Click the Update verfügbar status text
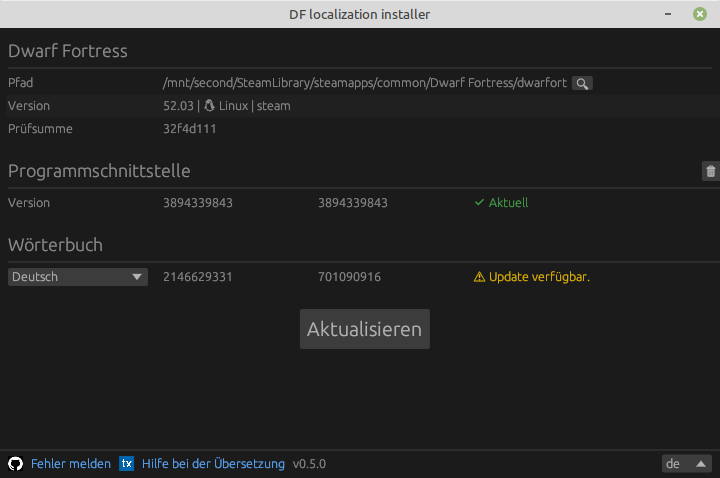720x478 pixels. pyautogui.click(x=540, y=277)
